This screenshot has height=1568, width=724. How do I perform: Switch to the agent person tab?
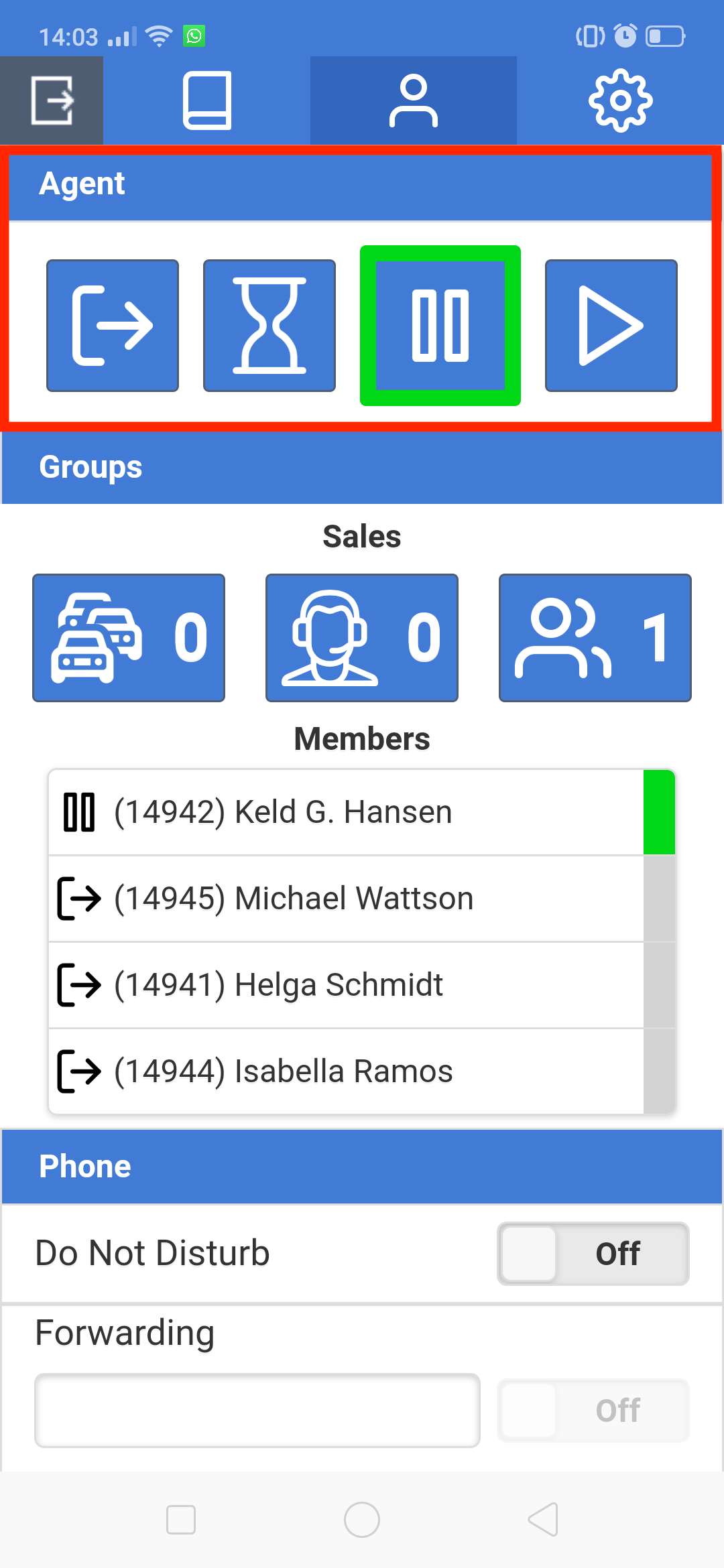pyautogui.click(x=414, y=101)
